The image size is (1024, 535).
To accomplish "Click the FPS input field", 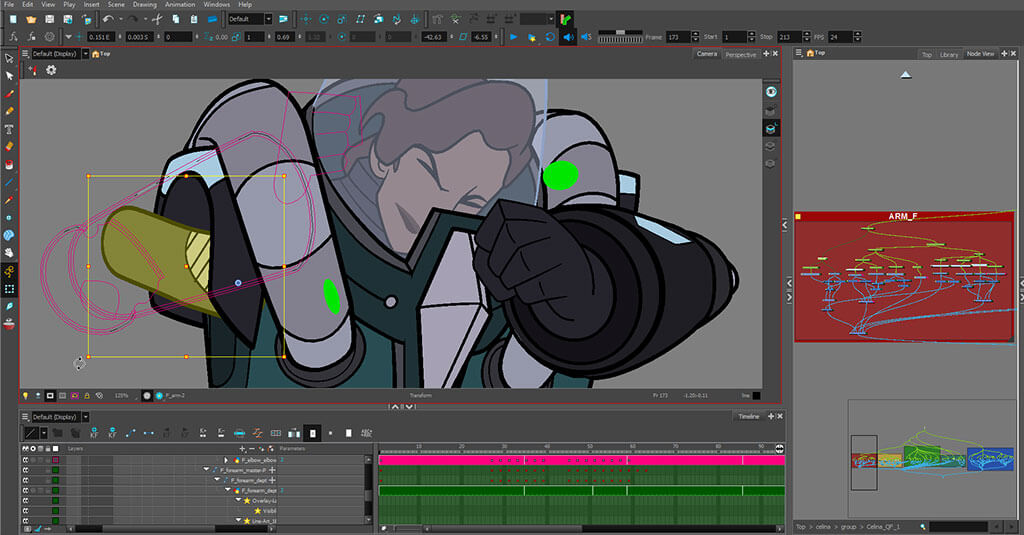I will coord(841,37).
